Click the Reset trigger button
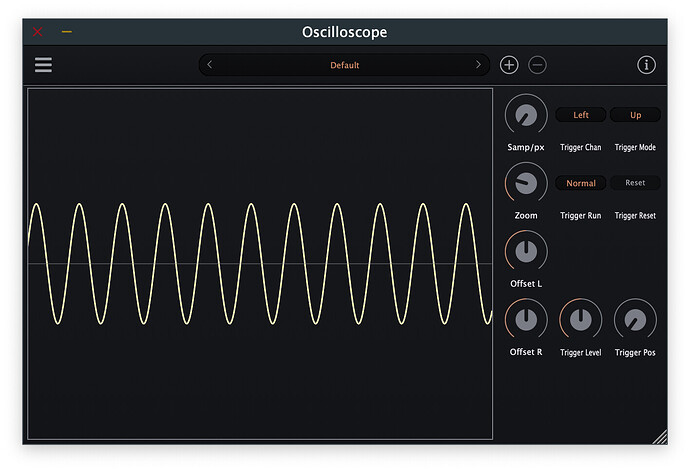 pos(635,183)
